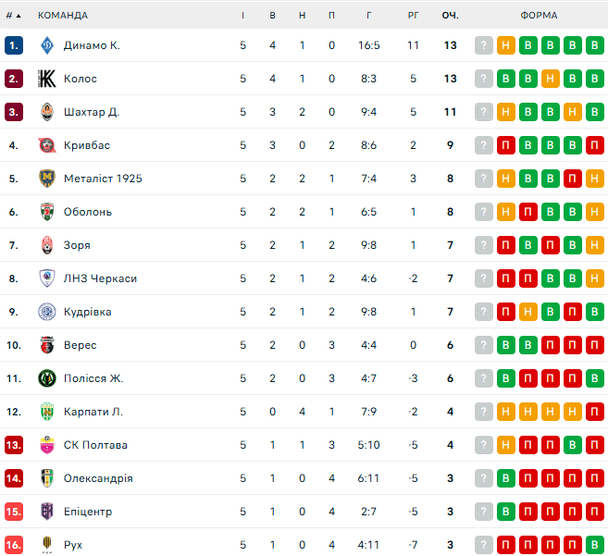Viewport: 608px width, 556px height.
Task: Open the ЛНЗ Черкаси team link
Action: tap(100, 278)
